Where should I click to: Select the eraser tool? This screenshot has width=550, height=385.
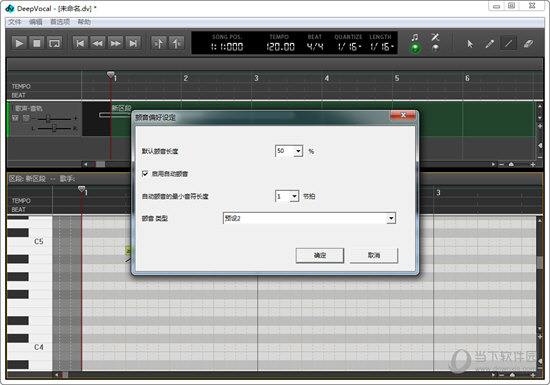[528, 44]
